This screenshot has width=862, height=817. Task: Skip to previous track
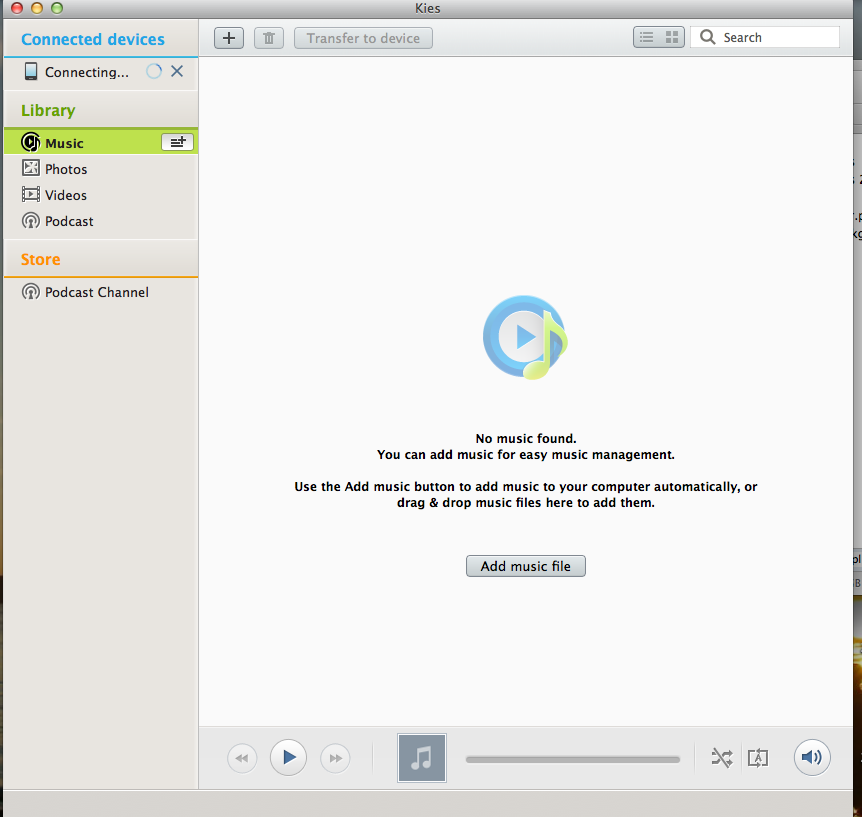242,758
